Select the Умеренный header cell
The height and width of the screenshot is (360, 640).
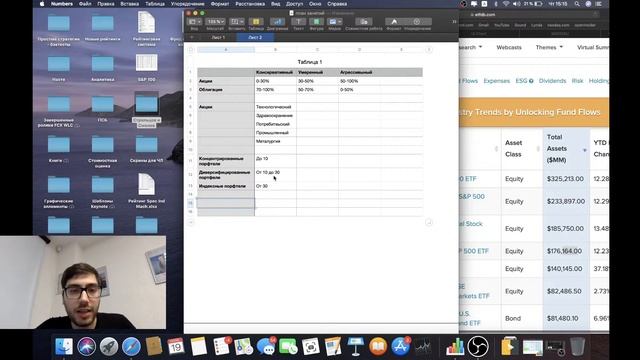pyautogui.click(x=317, y=72)
